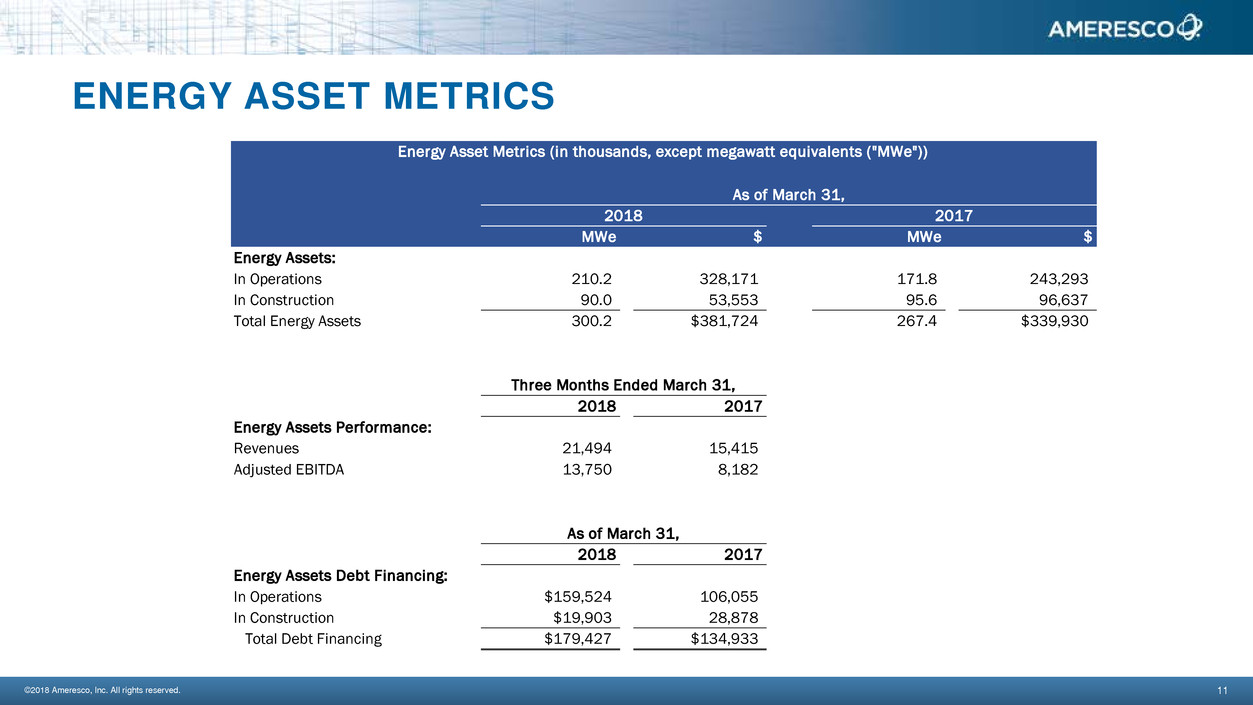This screenshot has width=1253, height=705.
Task: Click the Revenues row label
Action: pyautogui.click(x=266, y=449)
